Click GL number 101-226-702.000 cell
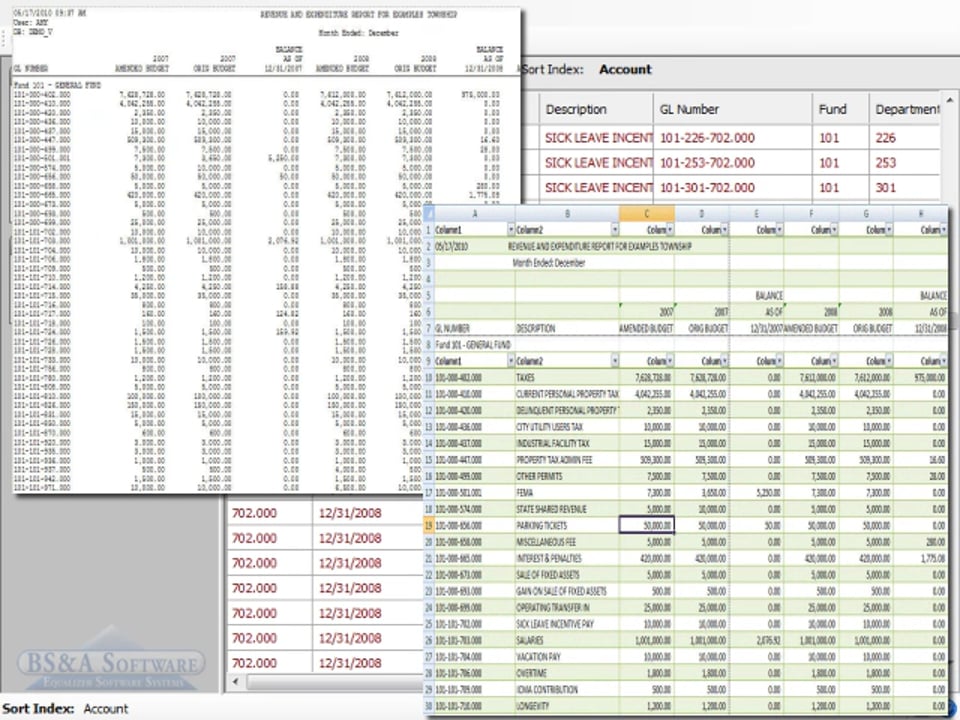 (x=732, y=138)
